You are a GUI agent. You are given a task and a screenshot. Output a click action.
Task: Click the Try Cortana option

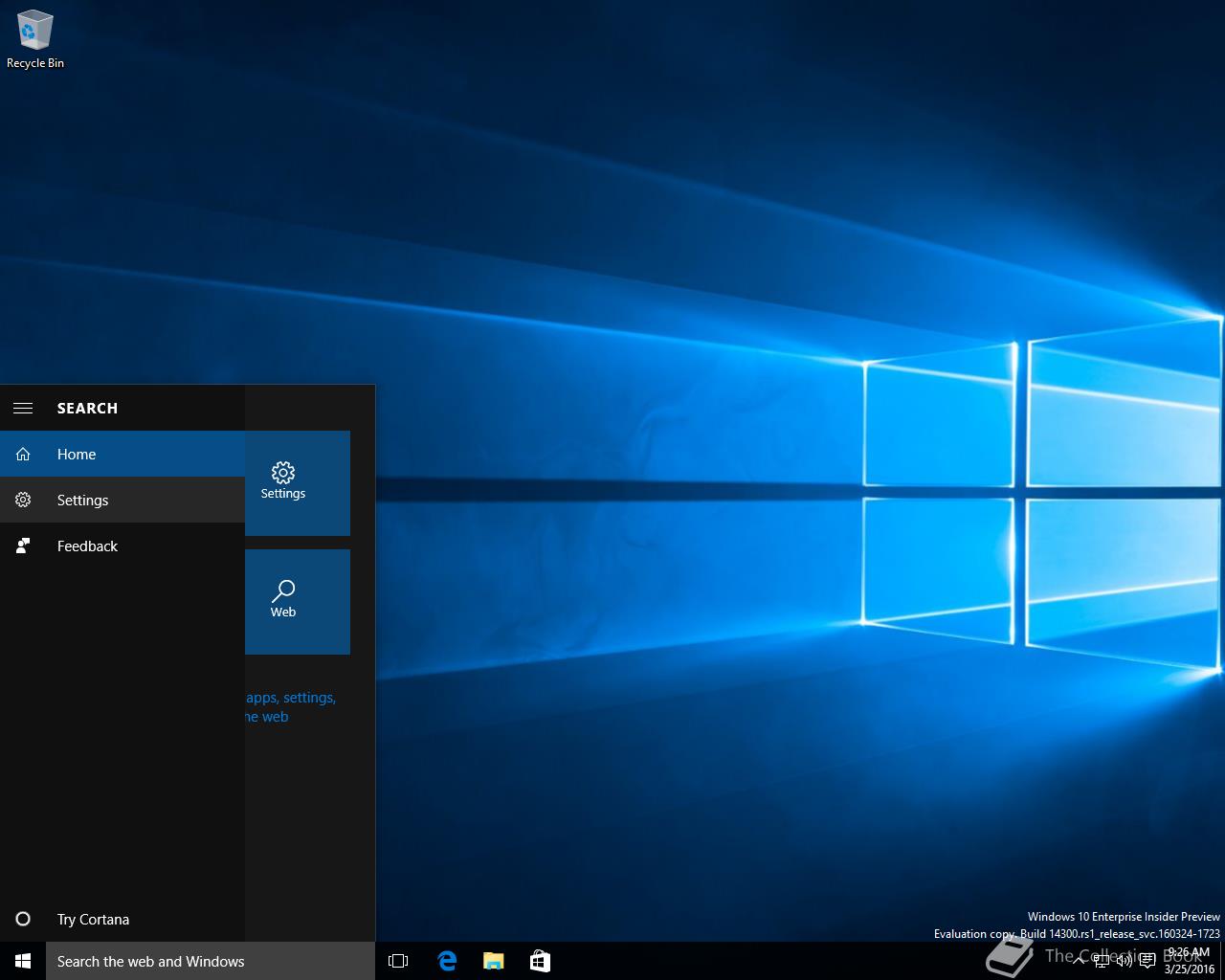point(122,919)
